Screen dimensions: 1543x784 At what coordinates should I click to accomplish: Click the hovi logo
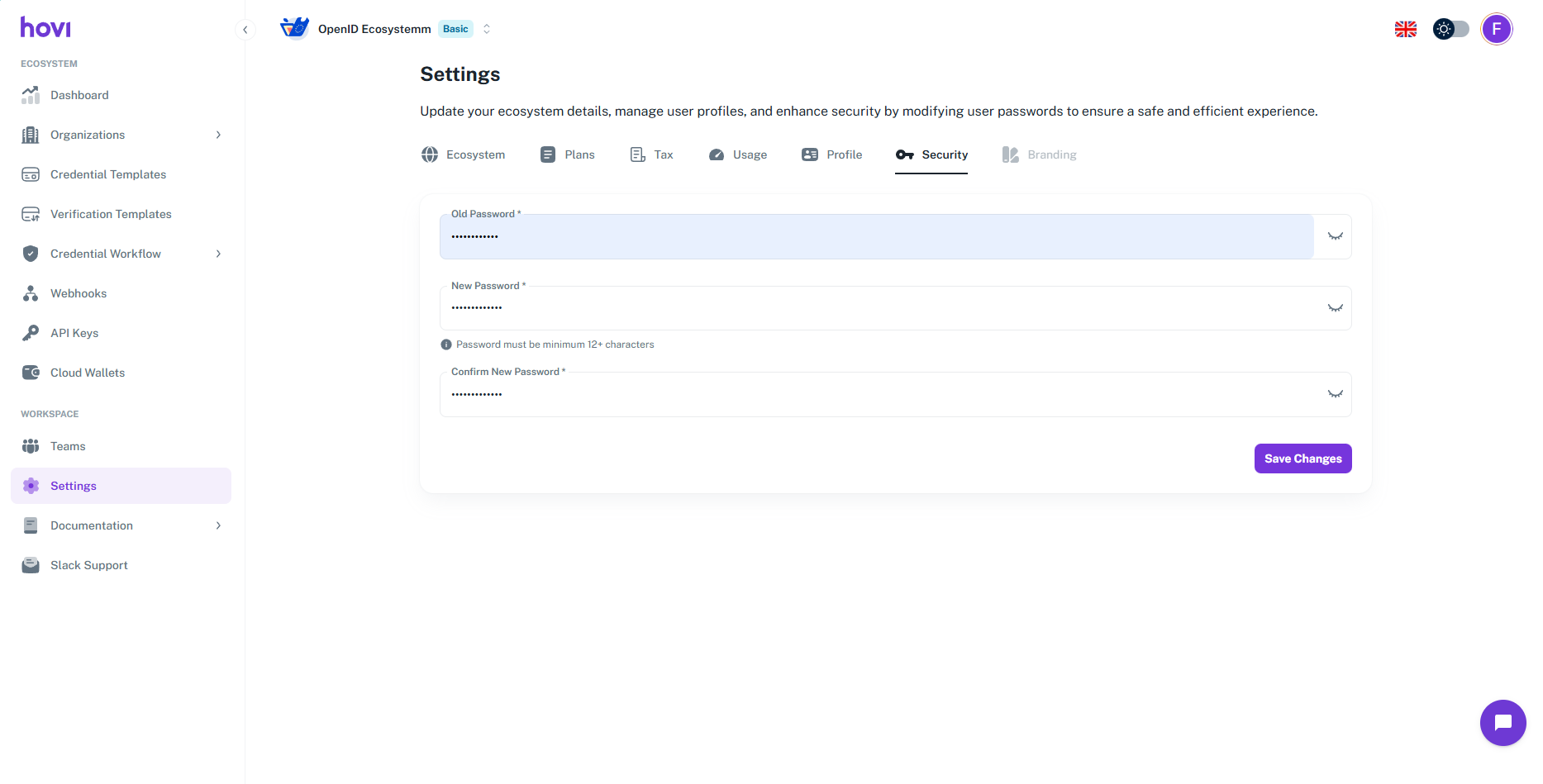tap(45, 28)
